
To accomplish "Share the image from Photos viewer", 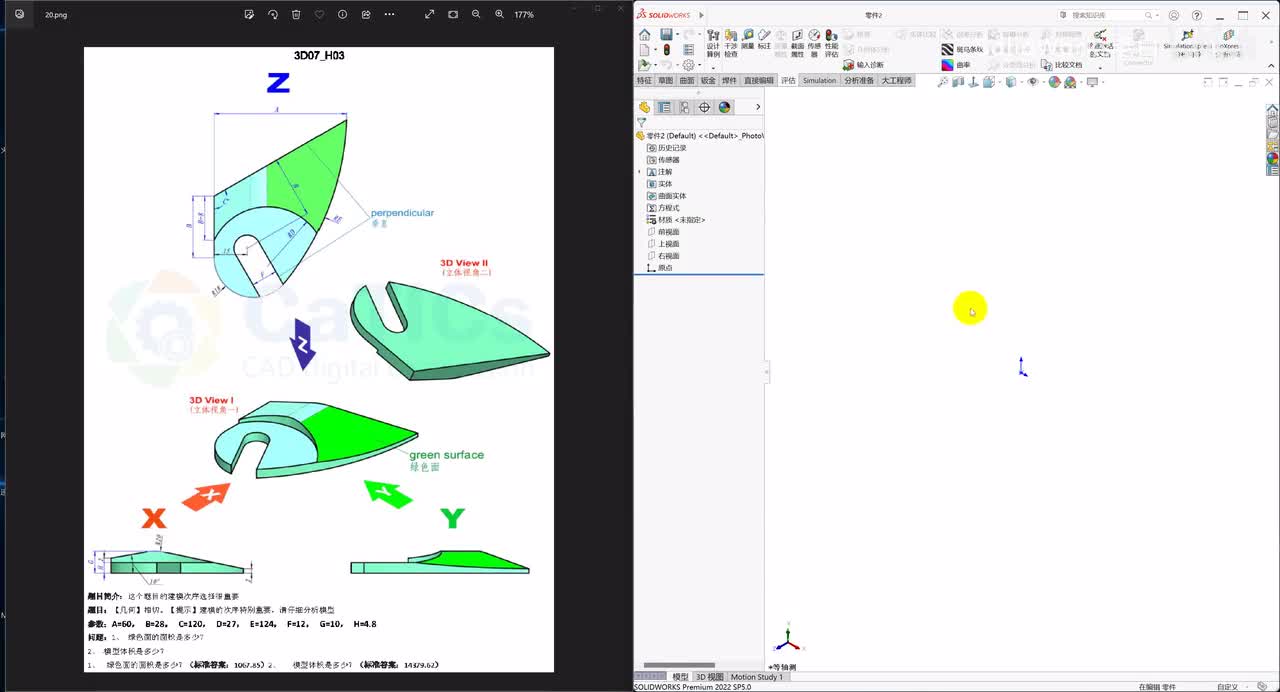I will click(x=366, y=15).
